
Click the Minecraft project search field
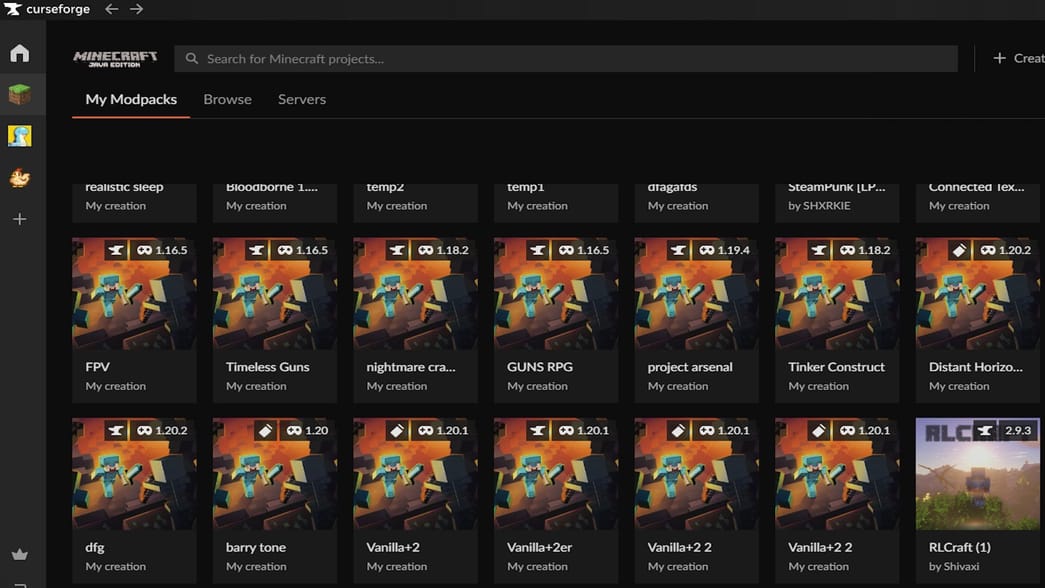(560, 58)
